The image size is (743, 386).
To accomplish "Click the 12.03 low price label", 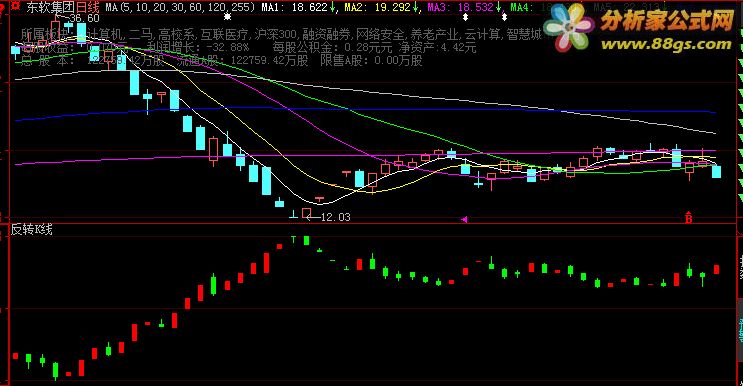I will pyautogui.click(x=335, y=217).
